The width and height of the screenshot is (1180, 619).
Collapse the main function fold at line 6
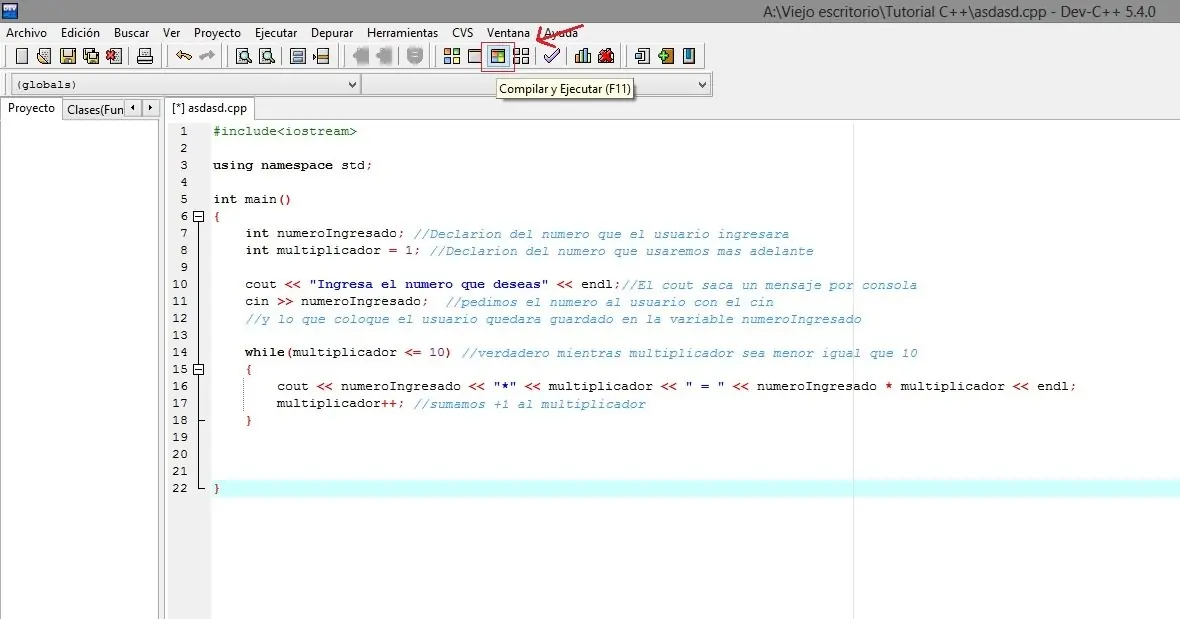click(x=198, y=217)
